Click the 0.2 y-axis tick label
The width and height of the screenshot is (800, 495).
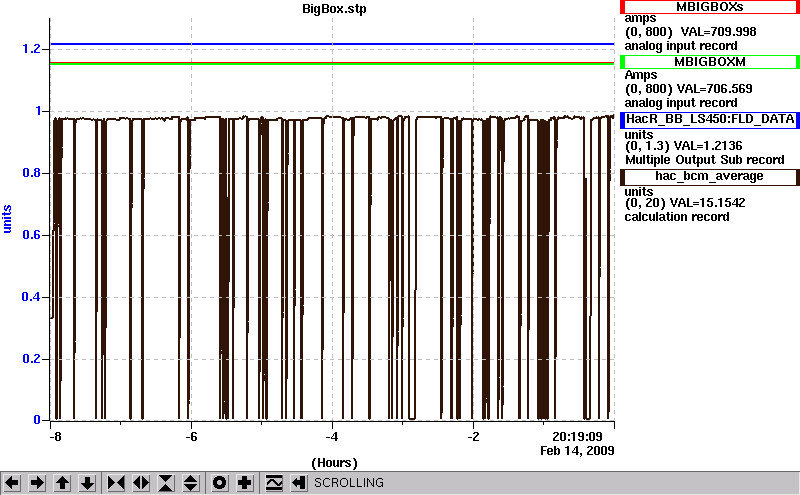click(31, 359)
